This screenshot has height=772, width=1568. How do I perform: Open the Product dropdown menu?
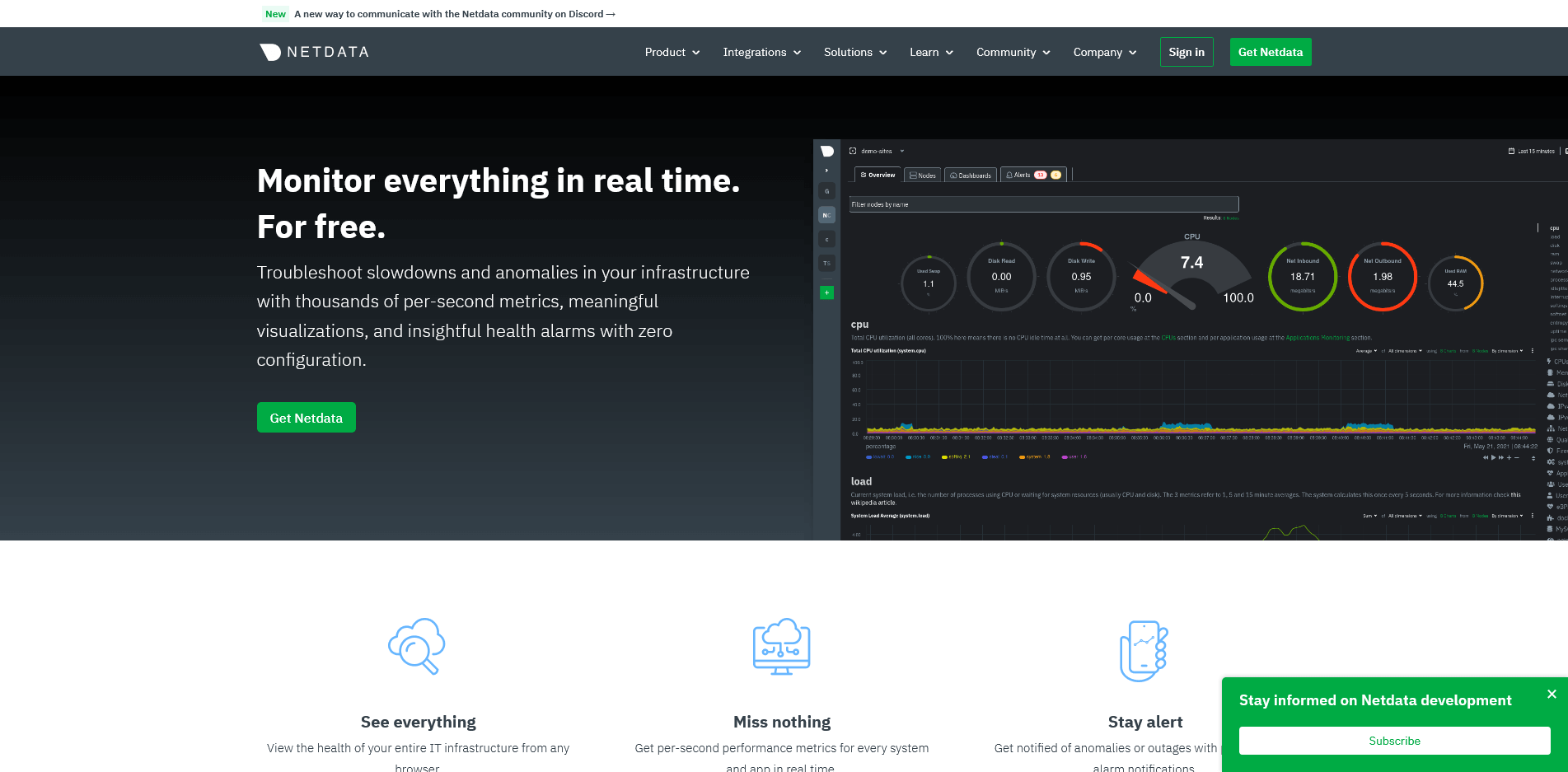pos(672,52)
